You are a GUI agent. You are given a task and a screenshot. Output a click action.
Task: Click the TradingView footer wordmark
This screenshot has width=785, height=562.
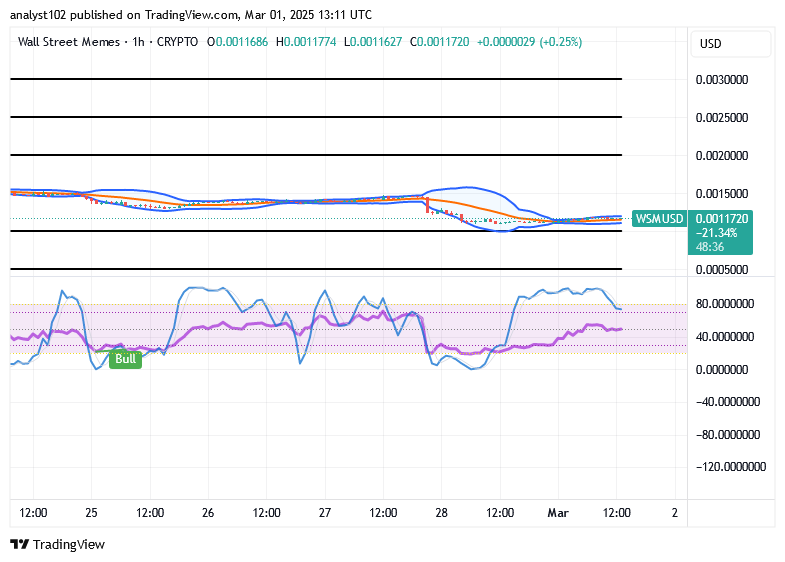(x=69, y=544)
